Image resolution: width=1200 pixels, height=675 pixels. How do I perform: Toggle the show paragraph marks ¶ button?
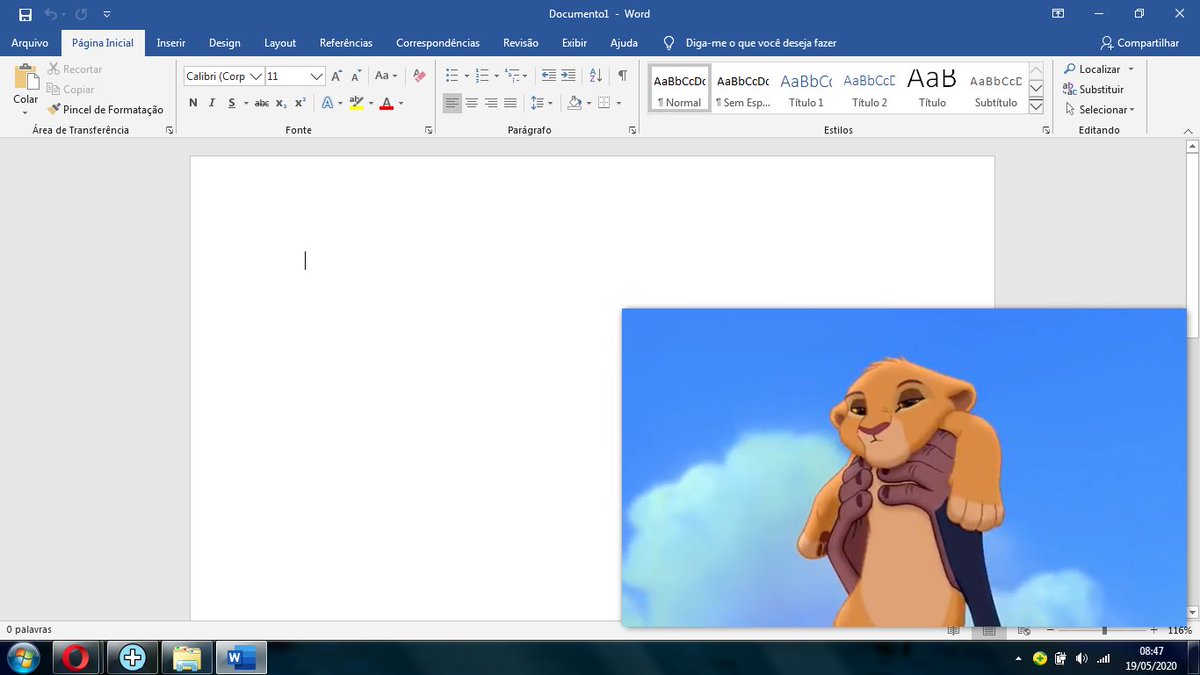[x=622, y=76]
